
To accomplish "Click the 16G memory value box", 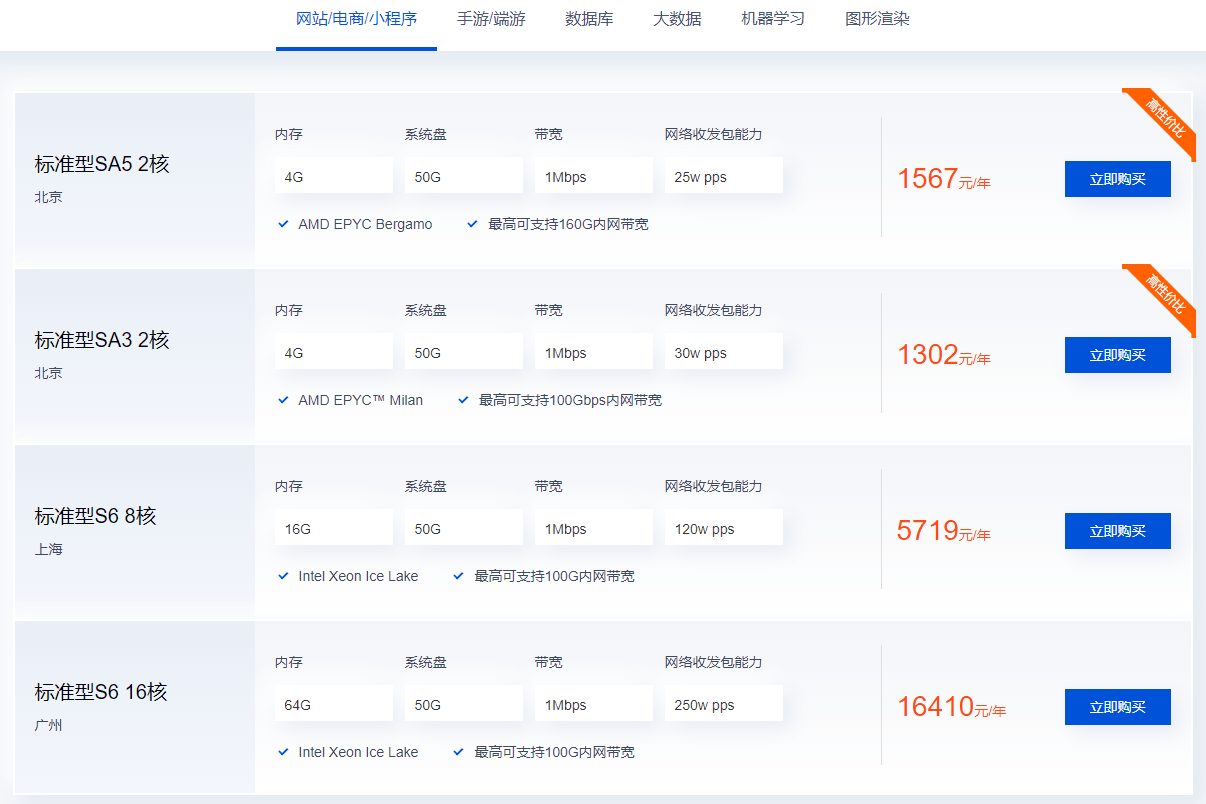I will point(334,527).
